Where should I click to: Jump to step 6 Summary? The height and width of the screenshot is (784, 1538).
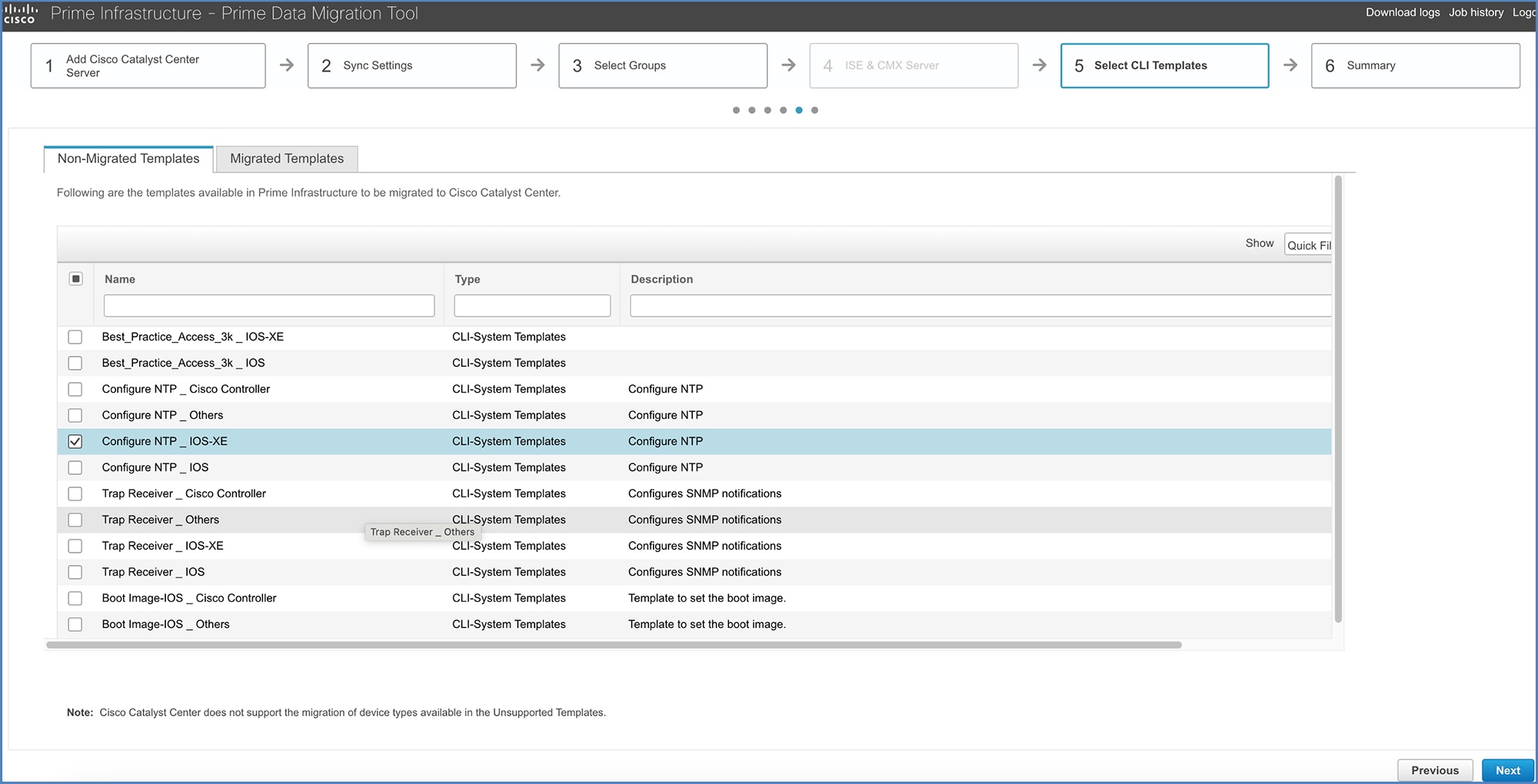pyautogui.click(x=1416, y=65)
